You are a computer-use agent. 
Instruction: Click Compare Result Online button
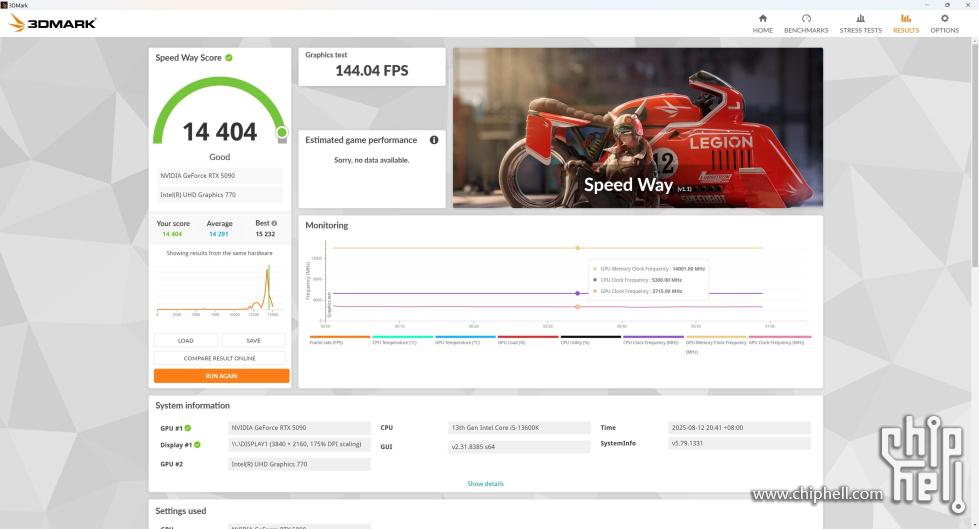click(220, 358)
